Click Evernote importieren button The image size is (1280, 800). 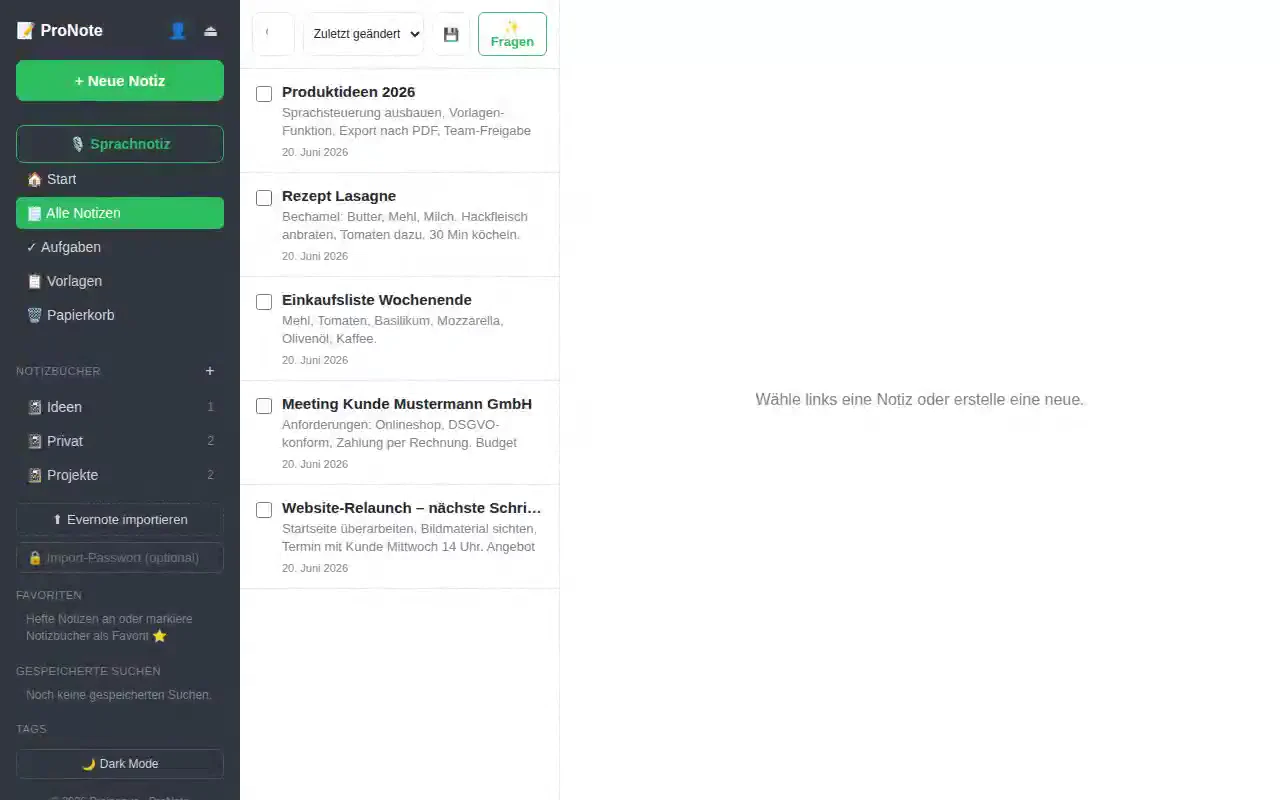tap(120, 520)
